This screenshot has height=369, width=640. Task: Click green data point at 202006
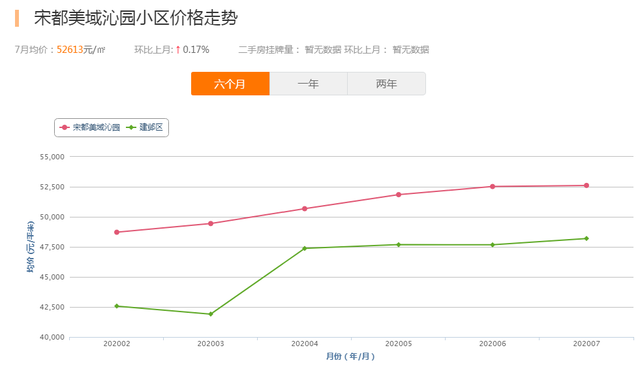coord(493,245)
